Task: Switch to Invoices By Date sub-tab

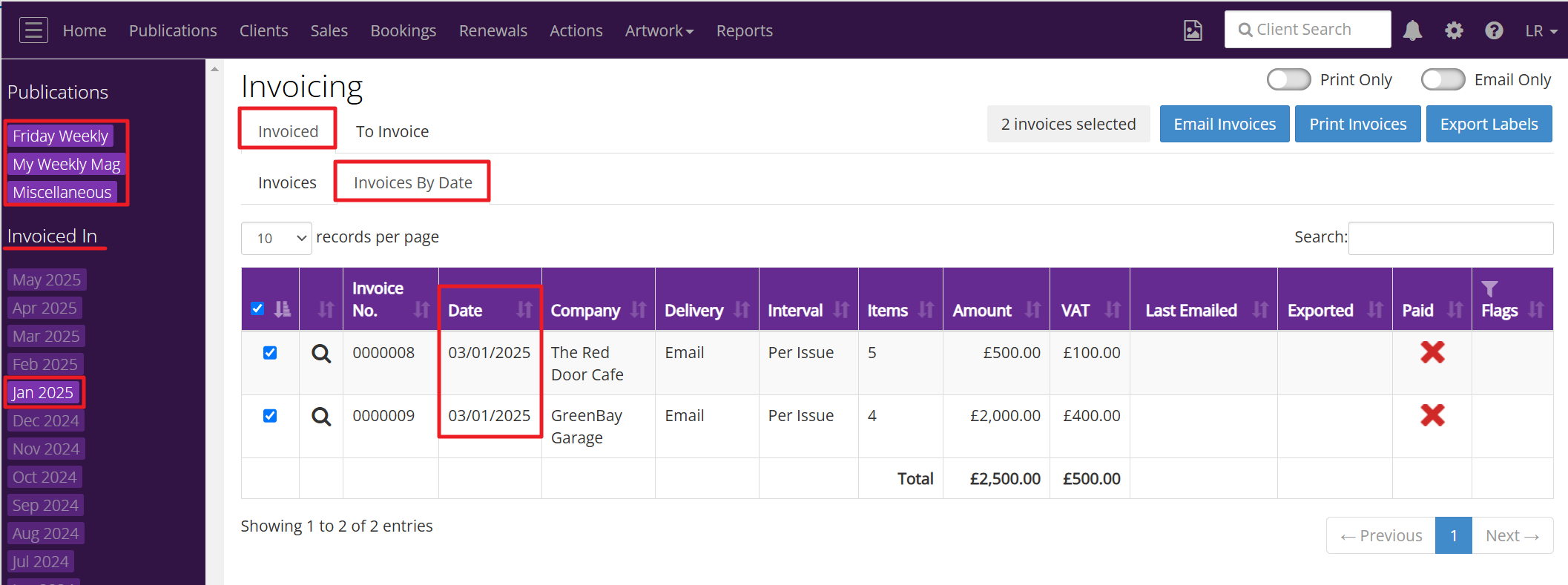Action: (x=413, y=182)
